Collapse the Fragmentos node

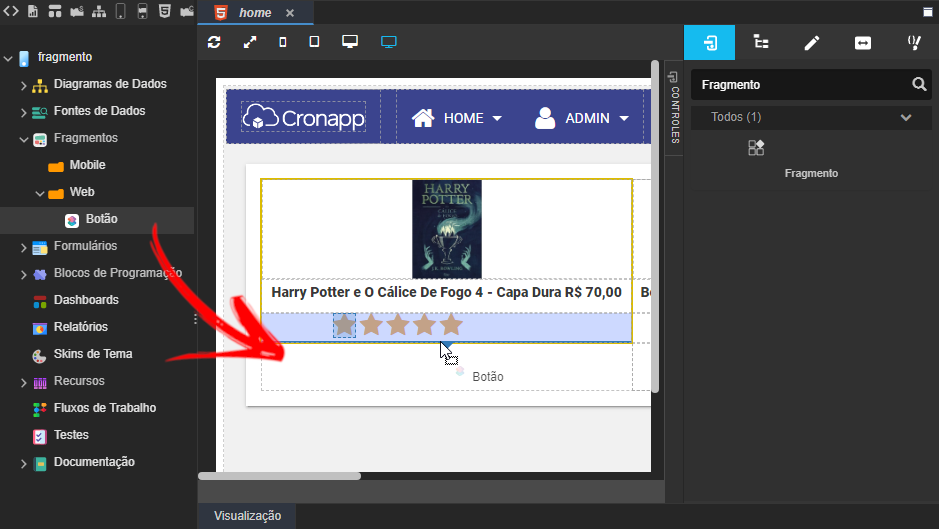24,140
